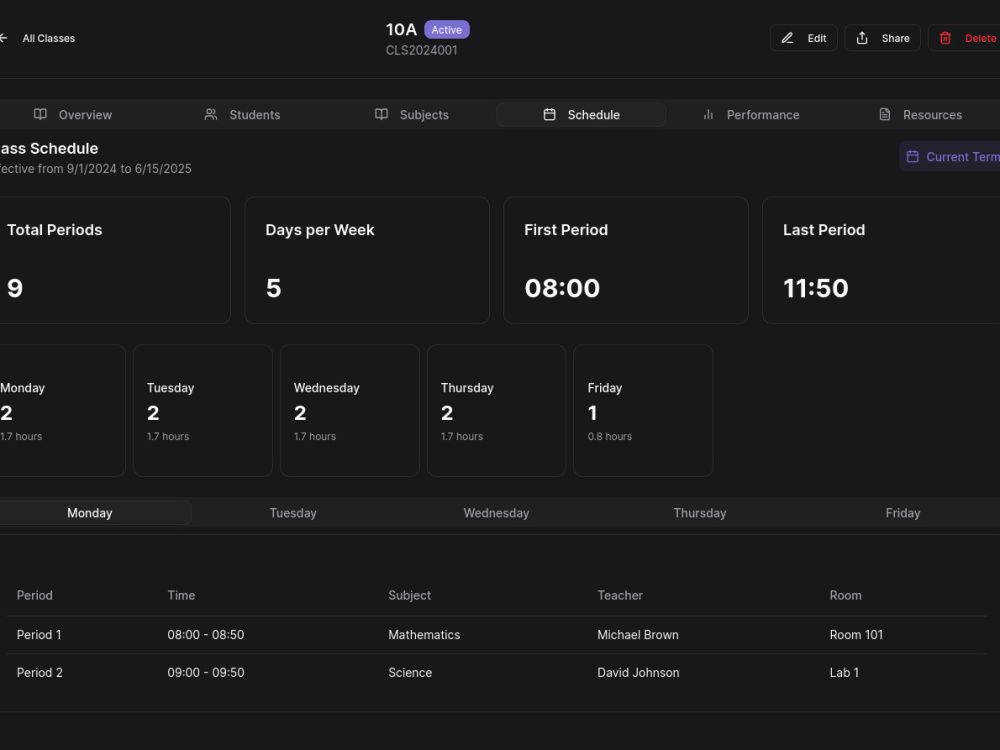Viewport: 1000px width, 750px height.
Task: Click the Monday summary card
Action: pyautogui.click(x=62, y=411)
